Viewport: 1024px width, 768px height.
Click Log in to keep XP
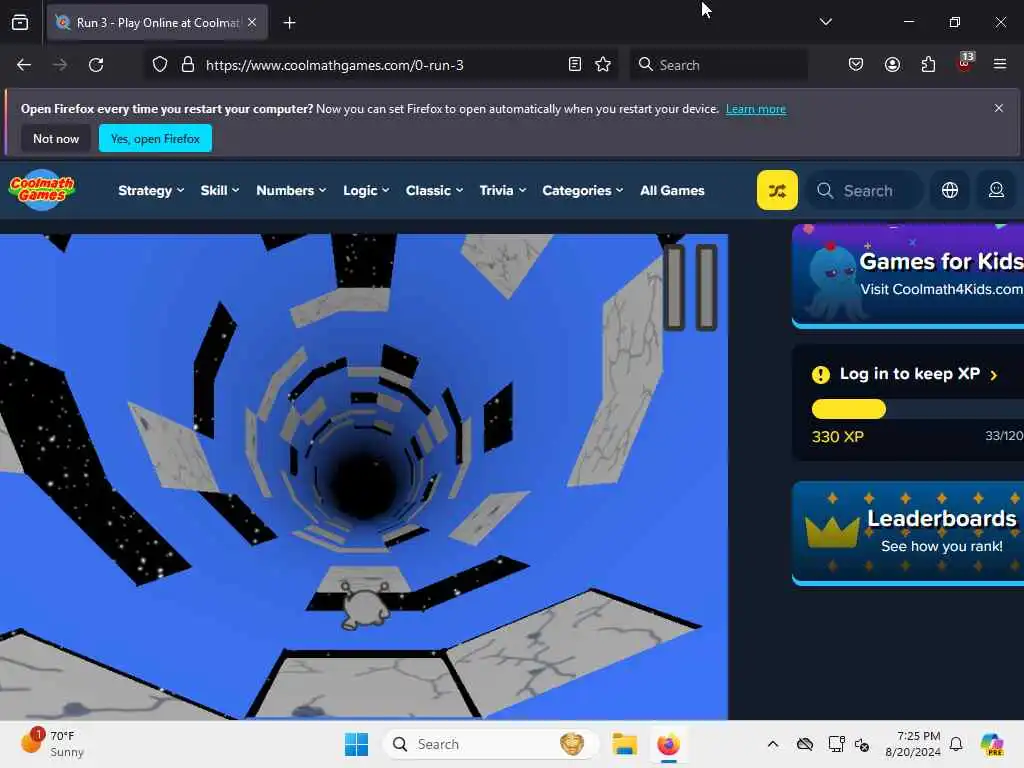pyautogui.click(x=910, y=374)
